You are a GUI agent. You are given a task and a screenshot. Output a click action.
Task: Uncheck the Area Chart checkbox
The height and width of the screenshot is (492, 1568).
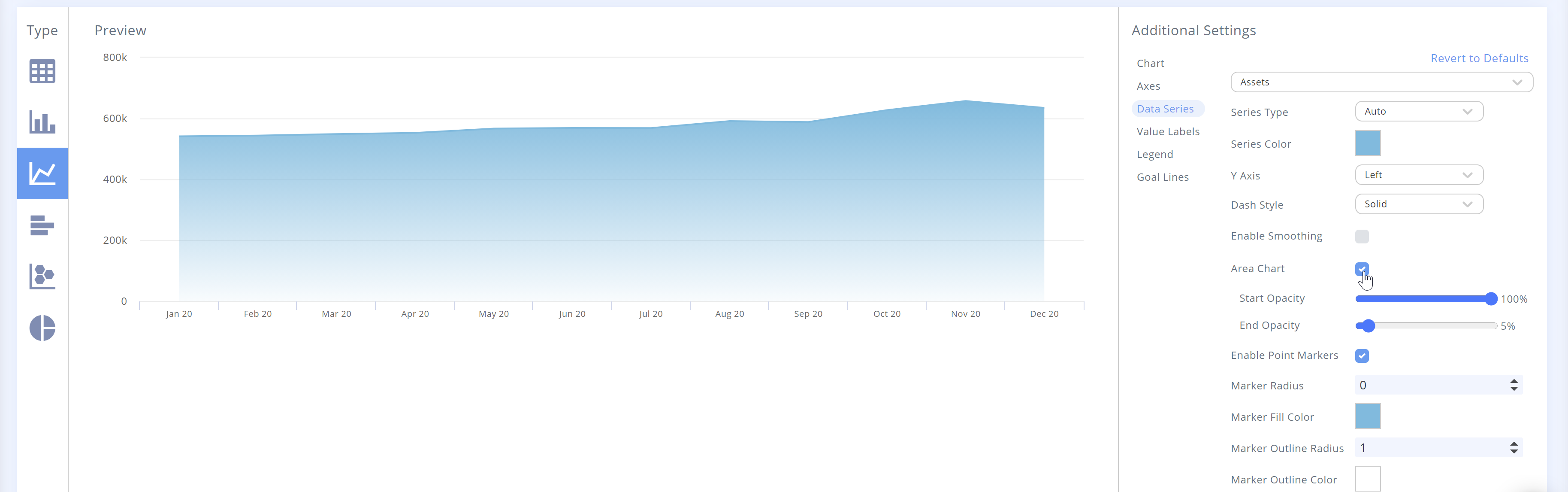[x=1362, y=268]
